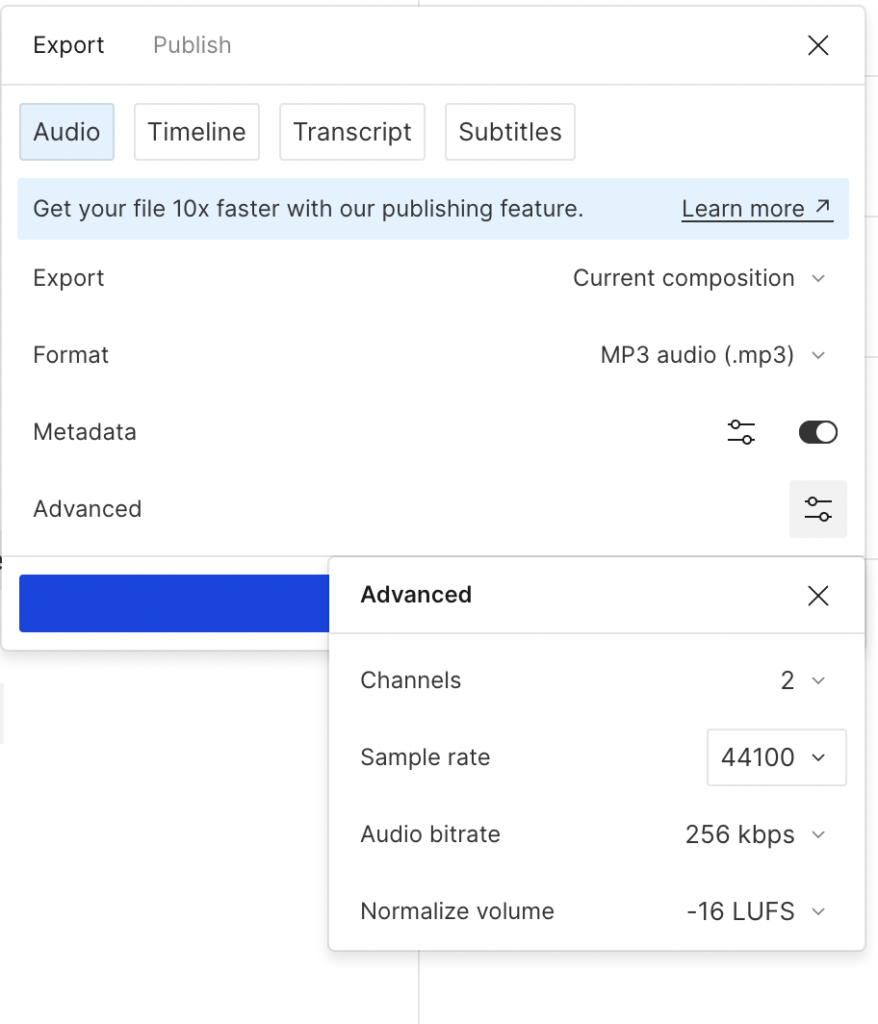Close the Export dialog
The width and height of the screenshot is (878, 1024).
coord(818,45)
